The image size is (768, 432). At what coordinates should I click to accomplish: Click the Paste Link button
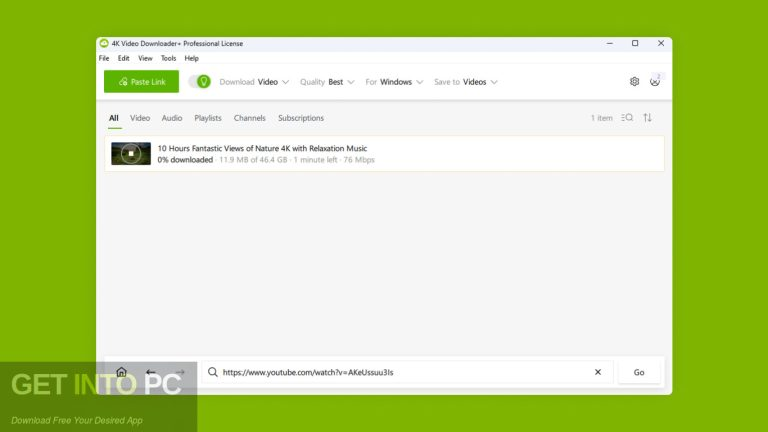click(x=141, y=82)
